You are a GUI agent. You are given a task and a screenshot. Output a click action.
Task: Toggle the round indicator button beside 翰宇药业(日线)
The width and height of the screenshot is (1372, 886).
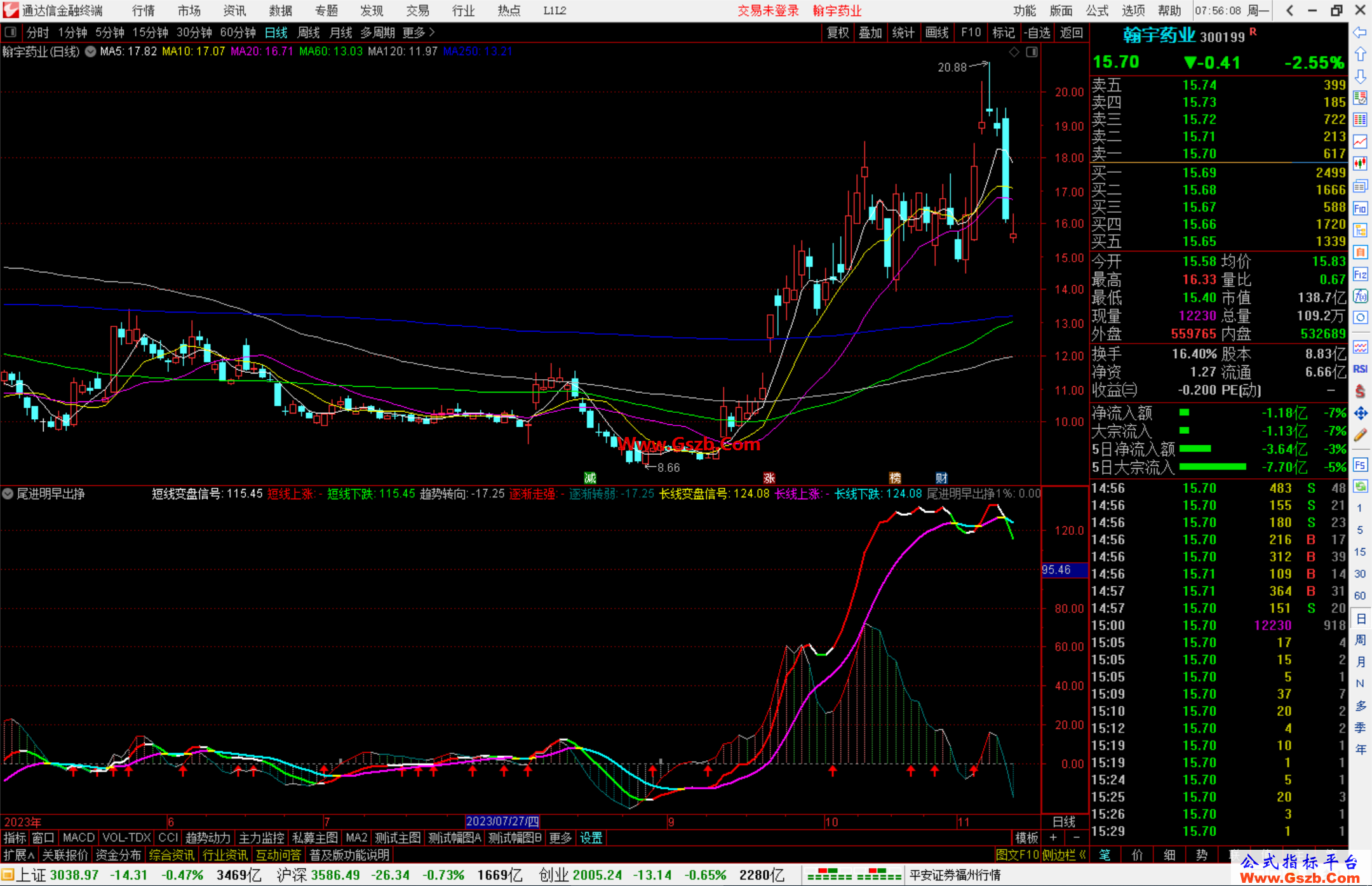click(x=91, y=51)
